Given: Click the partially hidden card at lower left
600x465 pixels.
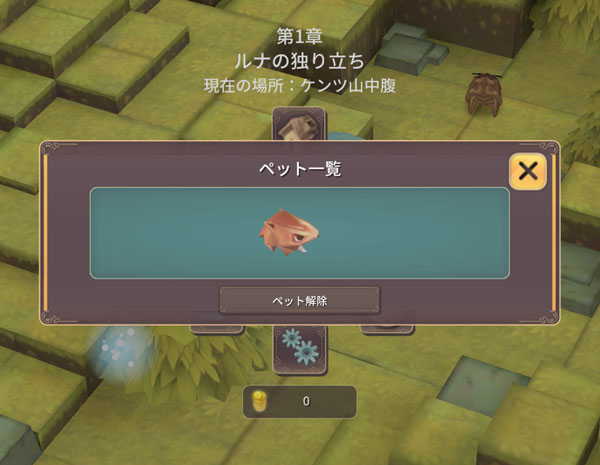Looking at the screenshot, I should pos(217,330).
